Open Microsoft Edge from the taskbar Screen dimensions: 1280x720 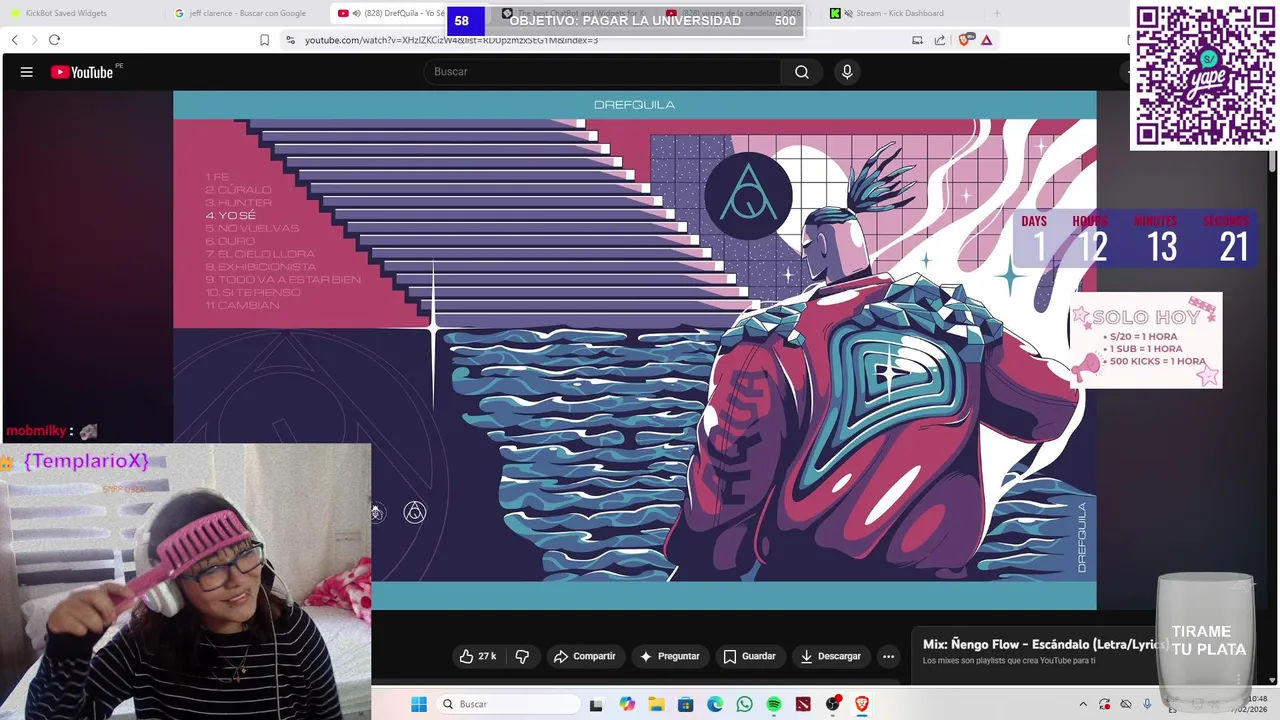[715, 704]
